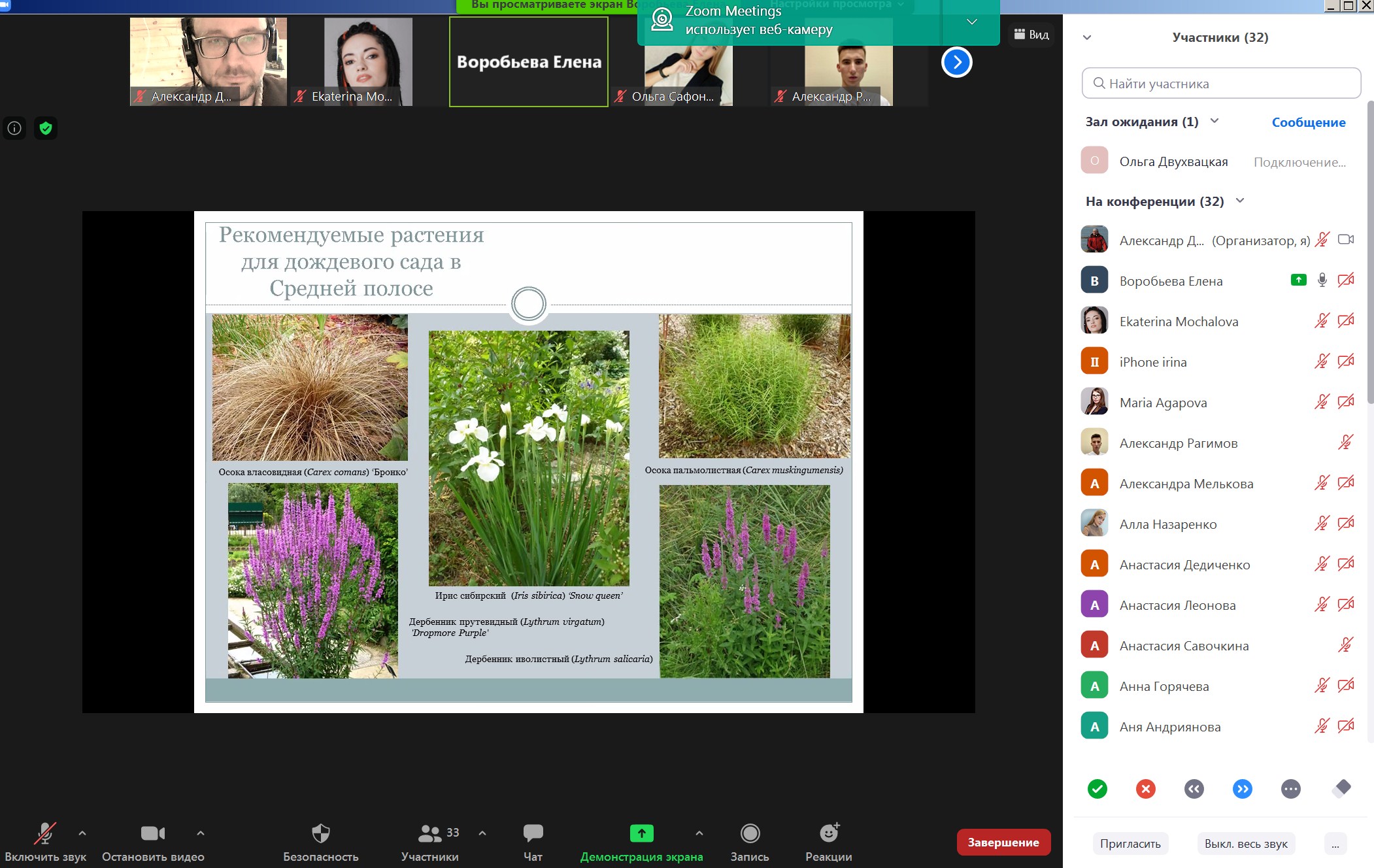Image resolution: width=1374 pixels, height=868 pixels.
Task: Click the Найти участника search field
Action: tap(1221, 84)
